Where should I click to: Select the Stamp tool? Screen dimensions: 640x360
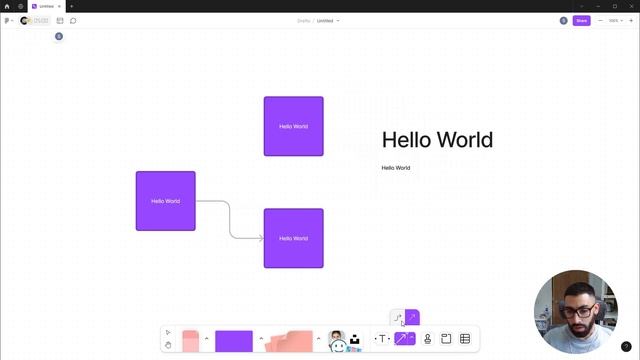tap(427, 339)
